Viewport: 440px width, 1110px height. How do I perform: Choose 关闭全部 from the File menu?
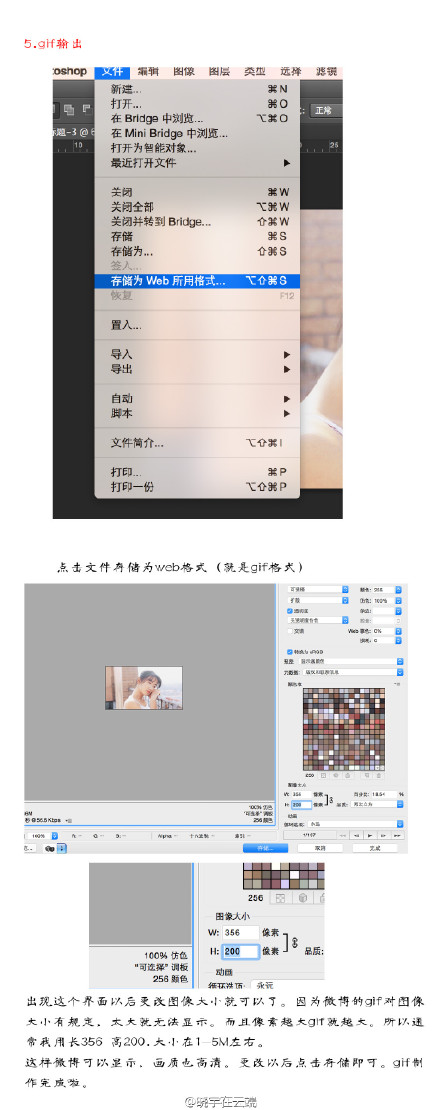point(197,207)
